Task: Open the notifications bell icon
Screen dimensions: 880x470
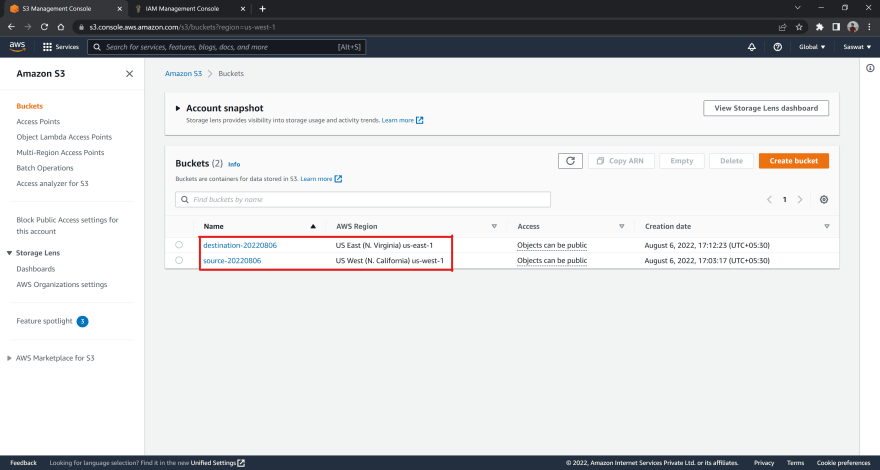Action: click(752, 47)
